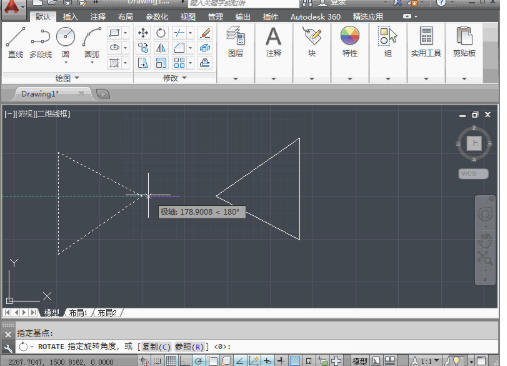Click the Explode tool icon
This screenshot has height=366, width=507.
click(205, 48)
